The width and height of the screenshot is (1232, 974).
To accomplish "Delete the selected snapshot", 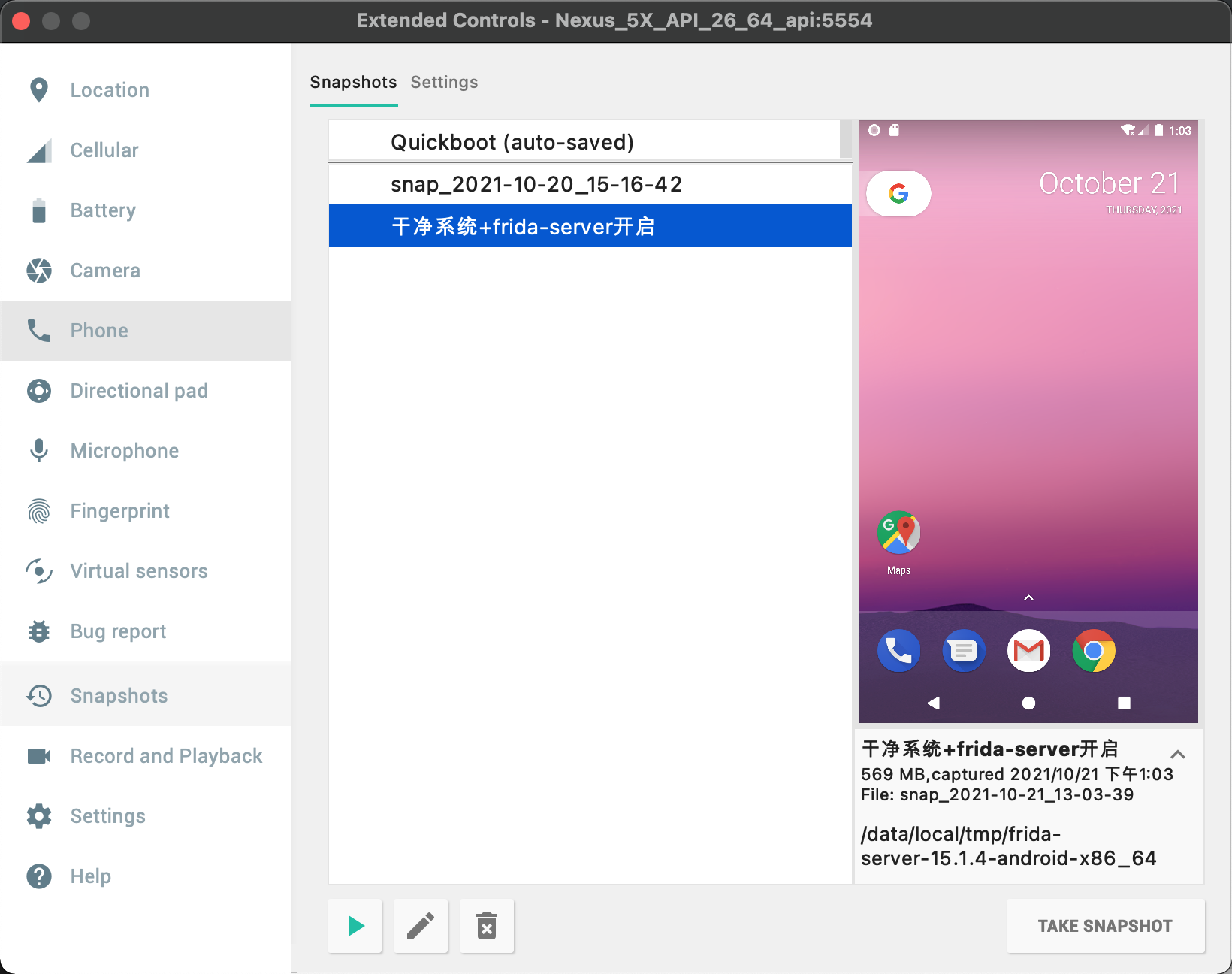I will 486,926.
